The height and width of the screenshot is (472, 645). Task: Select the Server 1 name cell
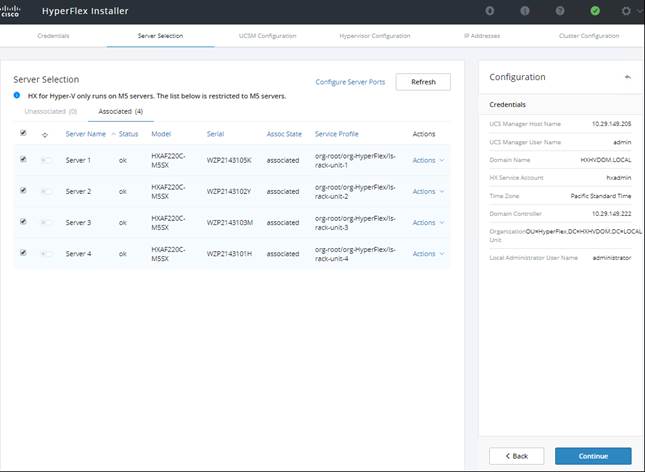(x=78, y=160)
